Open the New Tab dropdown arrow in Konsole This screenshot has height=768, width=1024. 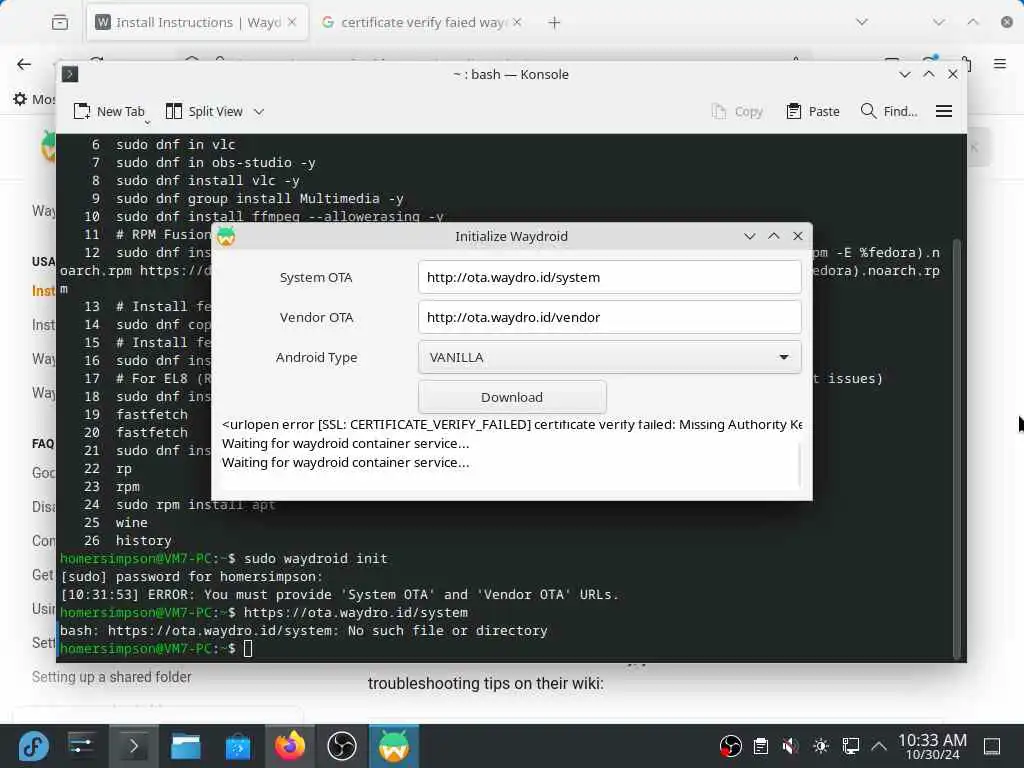coord(148,122)
